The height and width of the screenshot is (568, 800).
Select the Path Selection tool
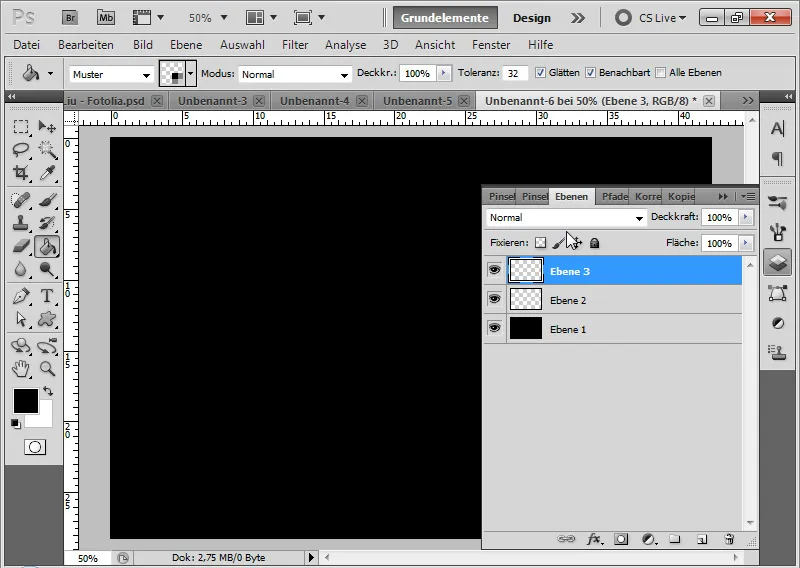tap(21, 319)
